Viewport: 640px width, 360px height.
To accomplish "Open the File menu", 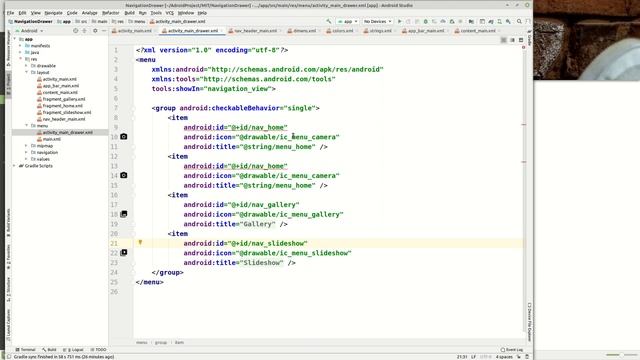I will click(11, 13).
